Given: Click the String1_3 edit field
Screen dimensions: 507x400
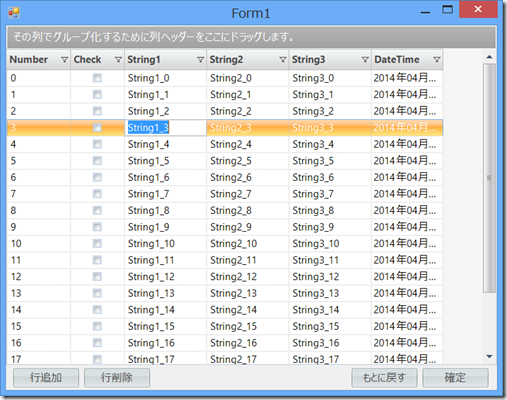Looking at the screenshot, I should [x=166, y=128].
